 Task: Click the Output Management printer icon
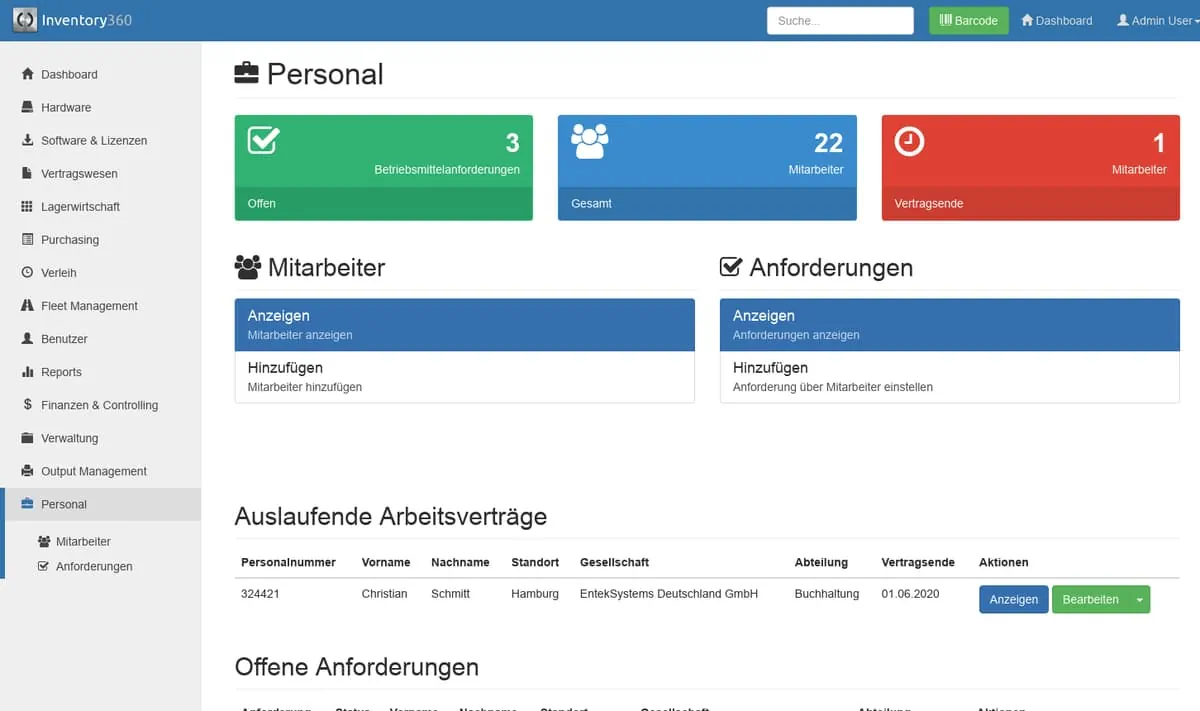27,471
